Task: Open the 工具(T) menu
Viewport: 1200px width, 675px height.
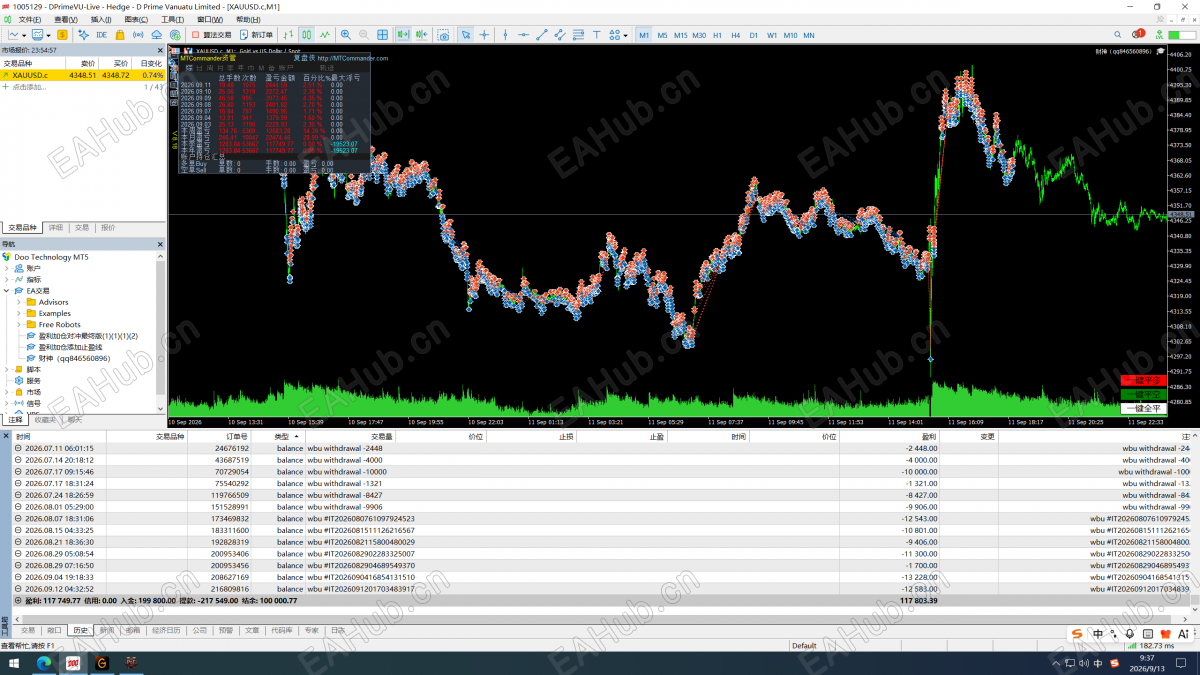Action: [x=172, y=19]
